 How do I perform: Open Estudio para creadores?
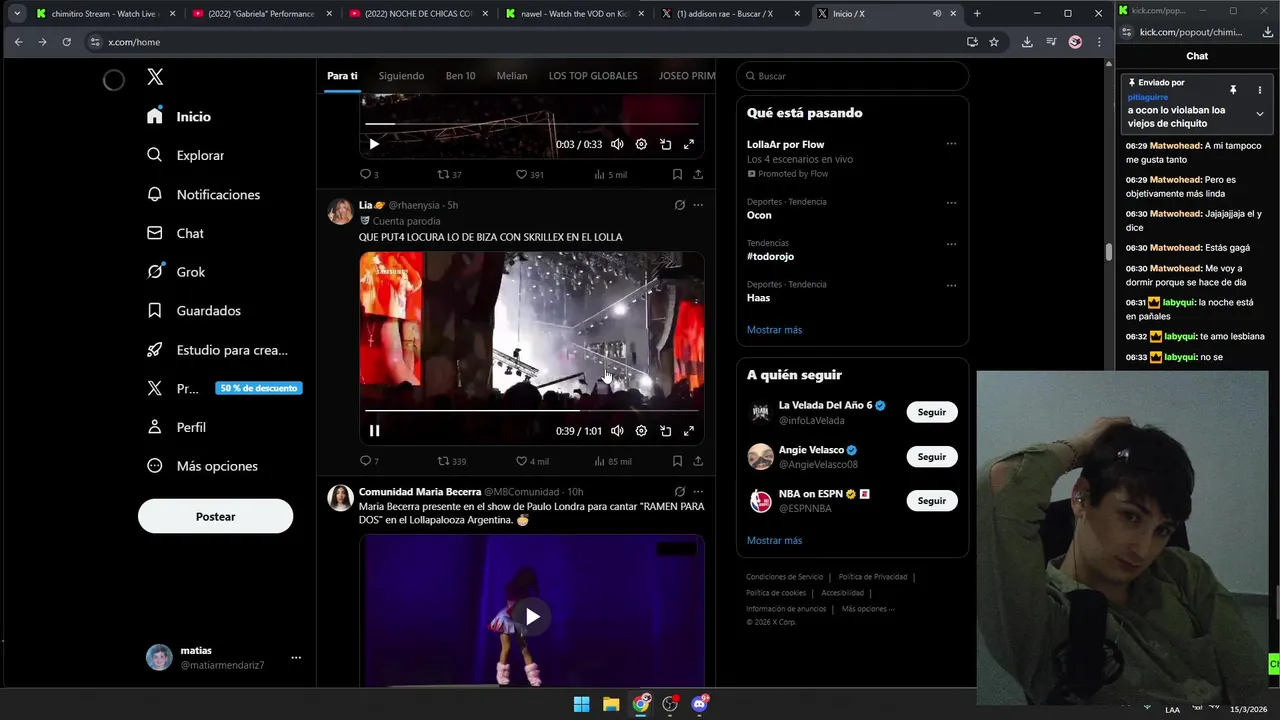click(x=217, y=350)
